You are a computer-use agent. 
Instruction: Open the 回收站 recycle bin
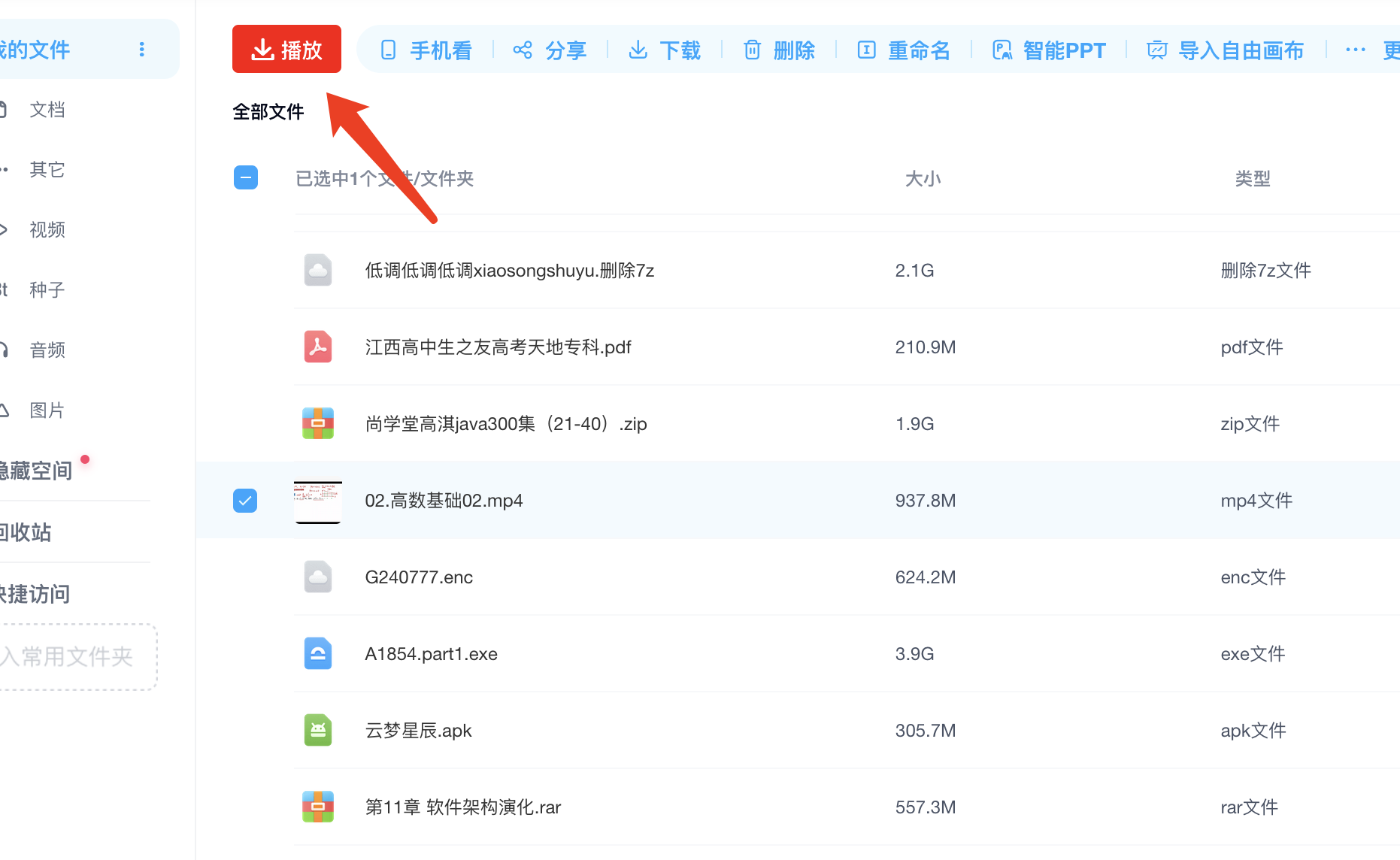pyautogui.click(x=27, y=532)
